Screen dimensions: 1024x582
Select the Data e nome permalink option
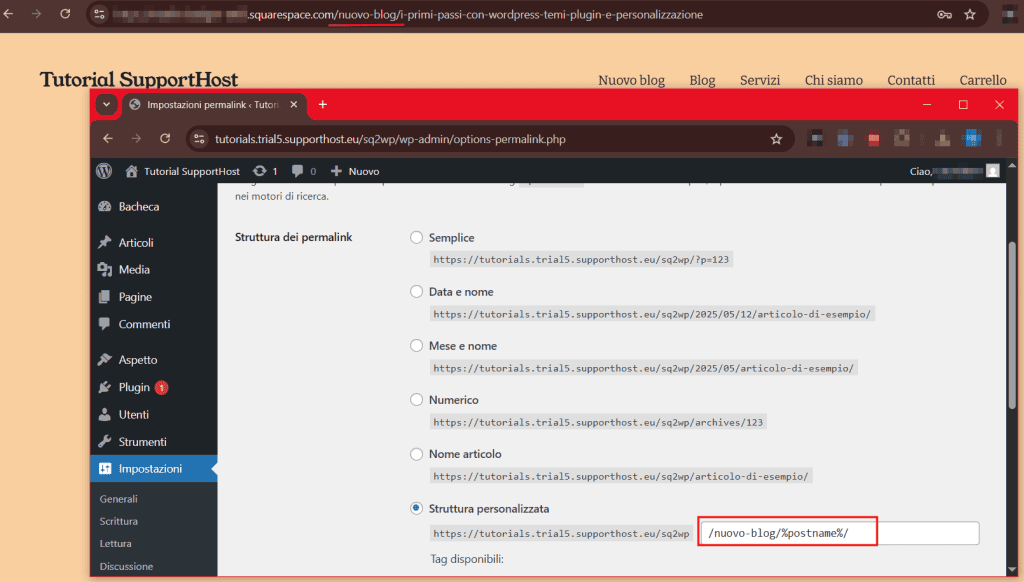[416, 291]
